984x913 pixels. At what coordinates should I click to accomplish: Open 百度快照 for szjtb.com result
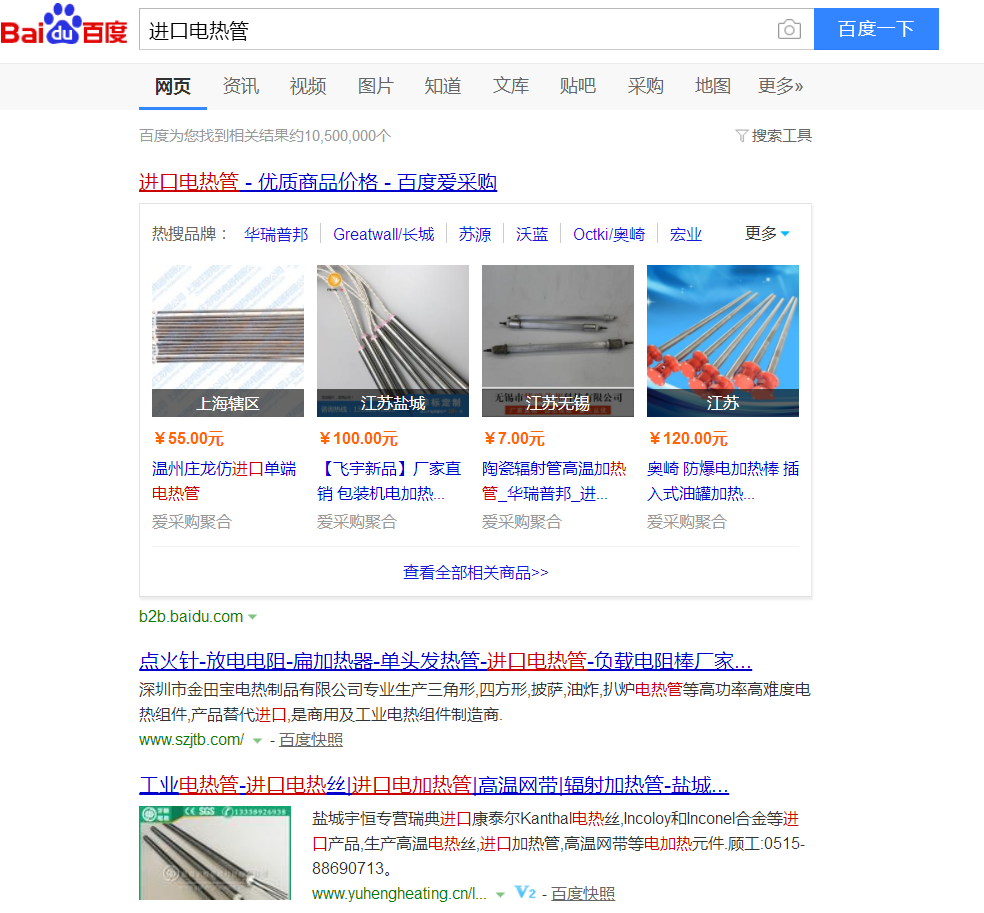pos(311,740)
